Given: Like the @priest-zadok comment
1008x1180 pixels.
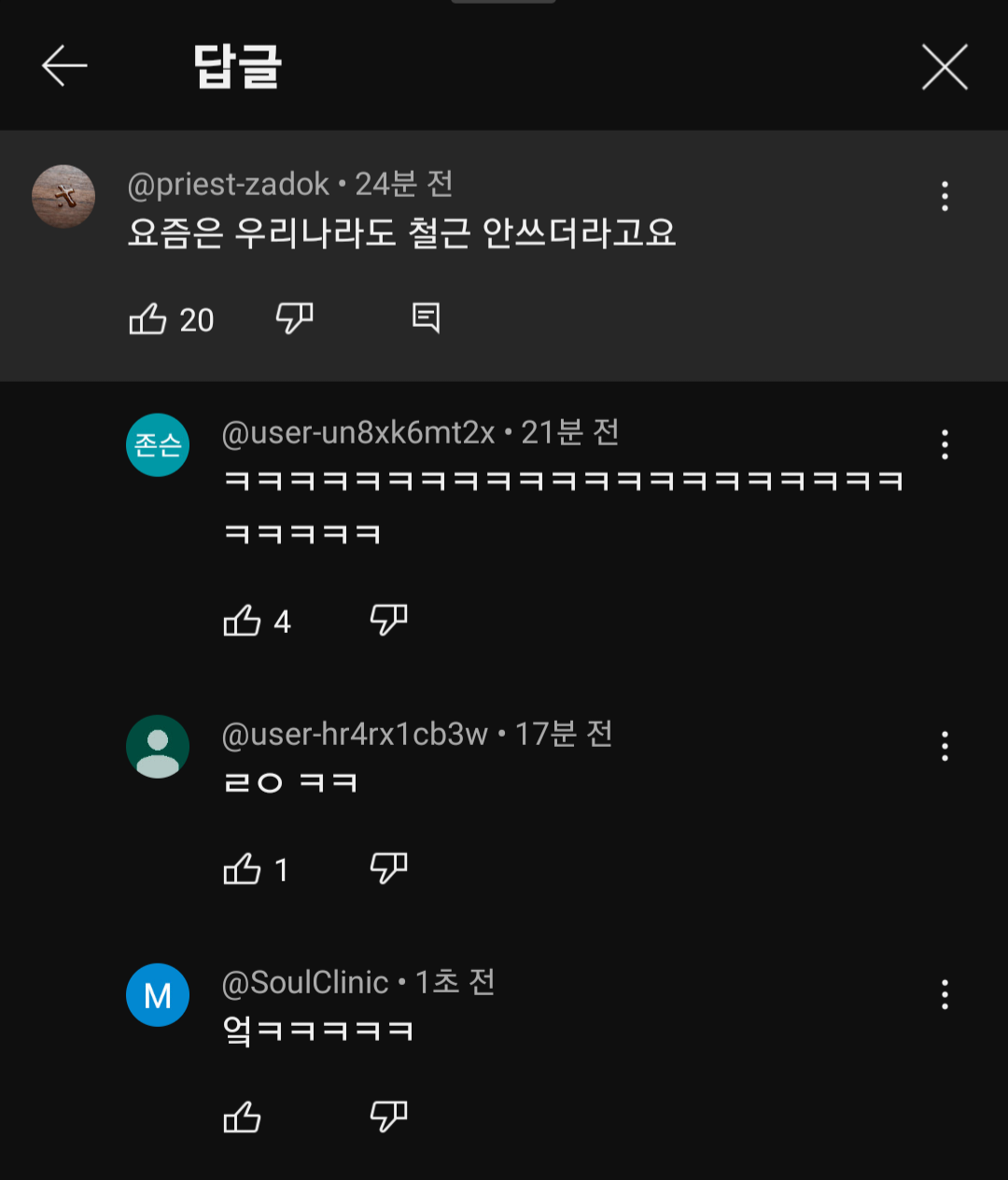Looking at the screenshot, I should tap(148, 319).
